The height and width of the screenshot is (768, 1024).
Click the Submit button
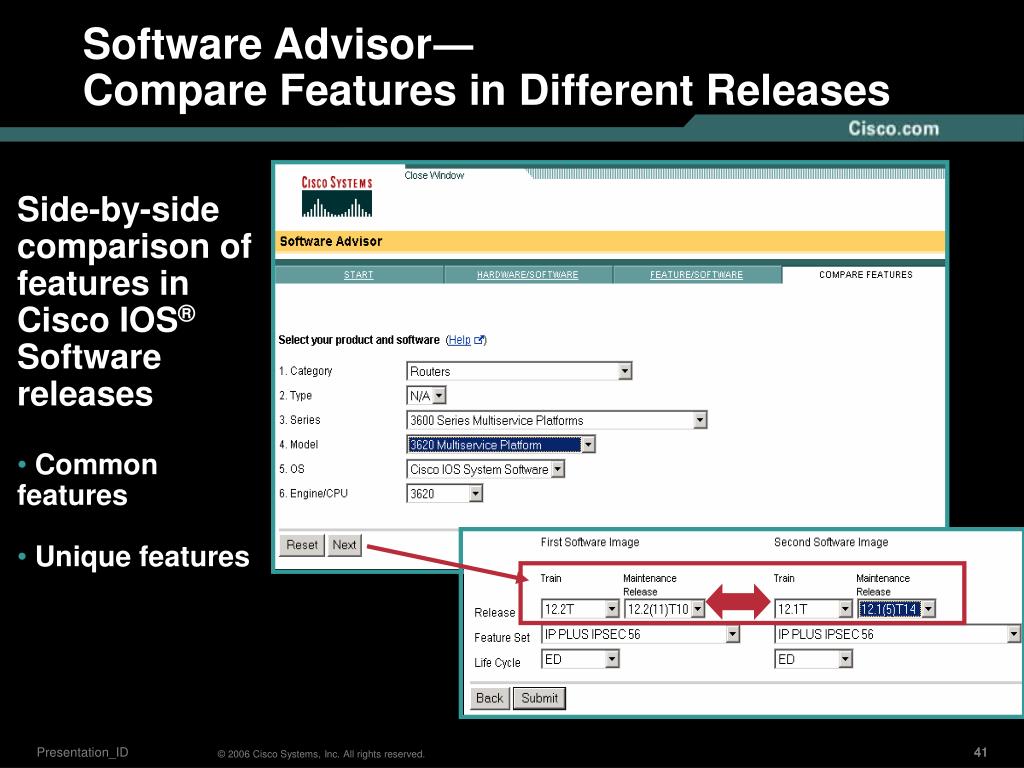(539, 698)
